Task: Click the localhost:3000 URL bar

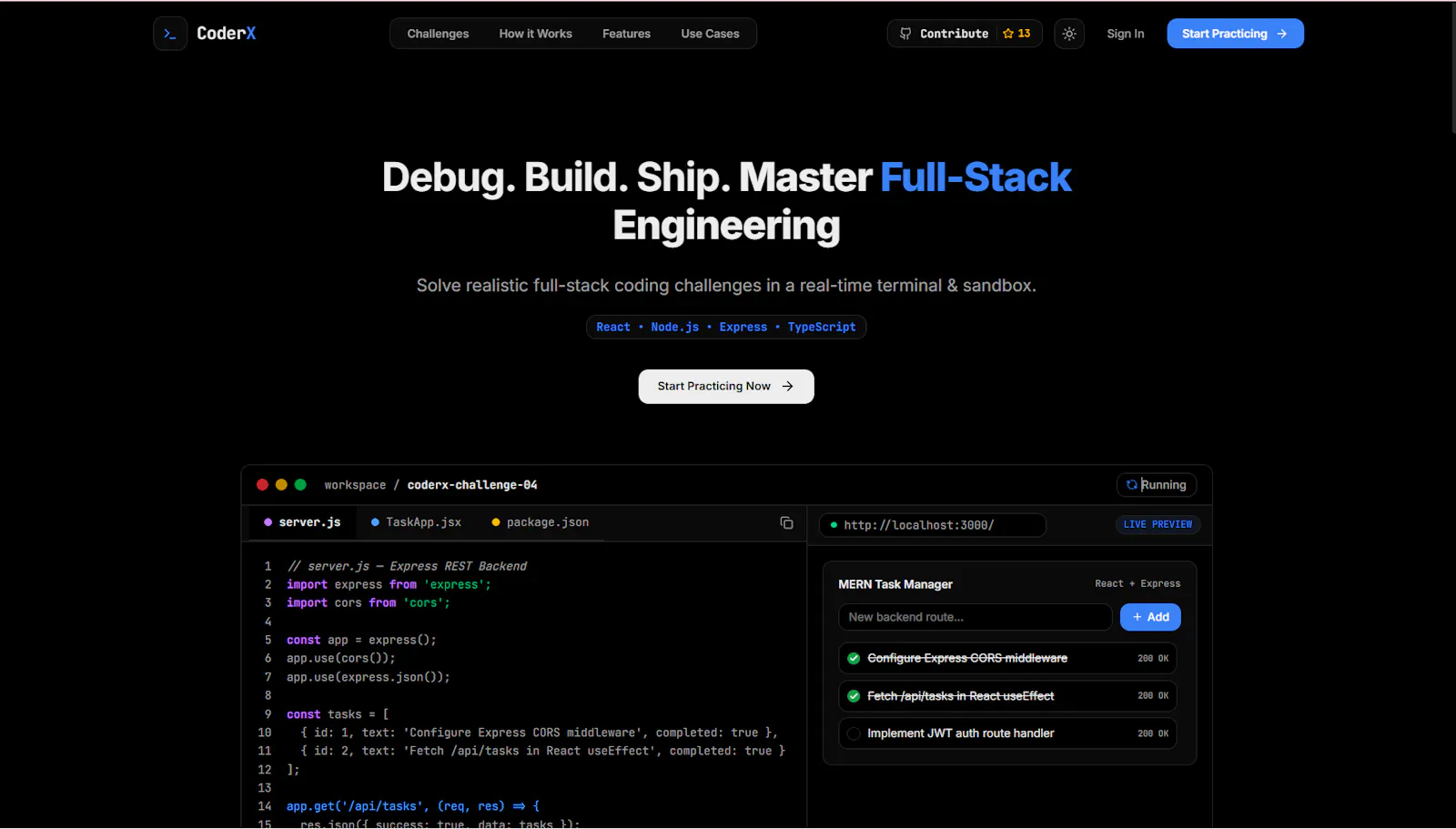Action: 933,525
